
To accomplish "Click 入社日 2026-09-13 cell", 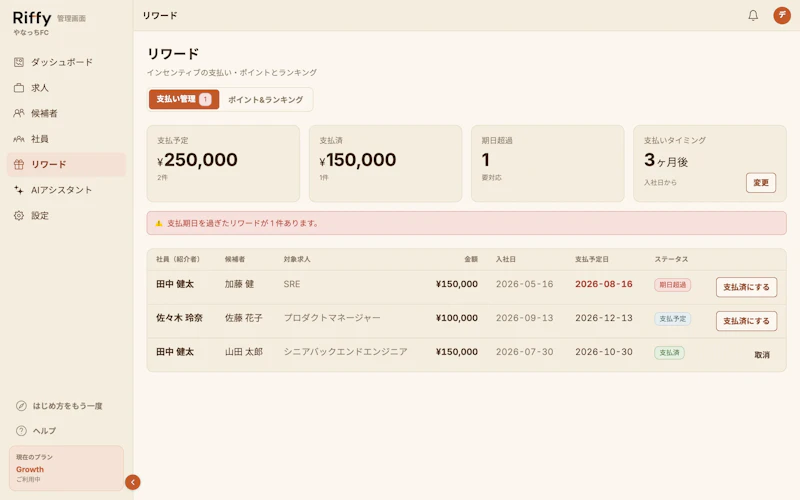I will (x=524, y=318).
